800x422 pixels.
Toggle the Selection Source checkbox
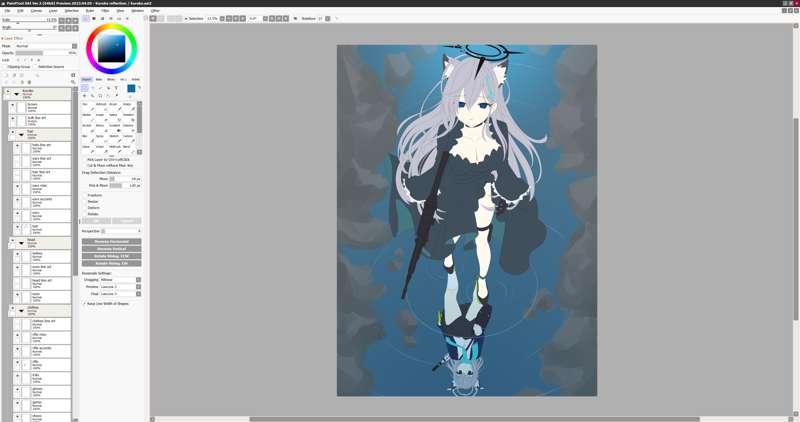tap(49, 67)
